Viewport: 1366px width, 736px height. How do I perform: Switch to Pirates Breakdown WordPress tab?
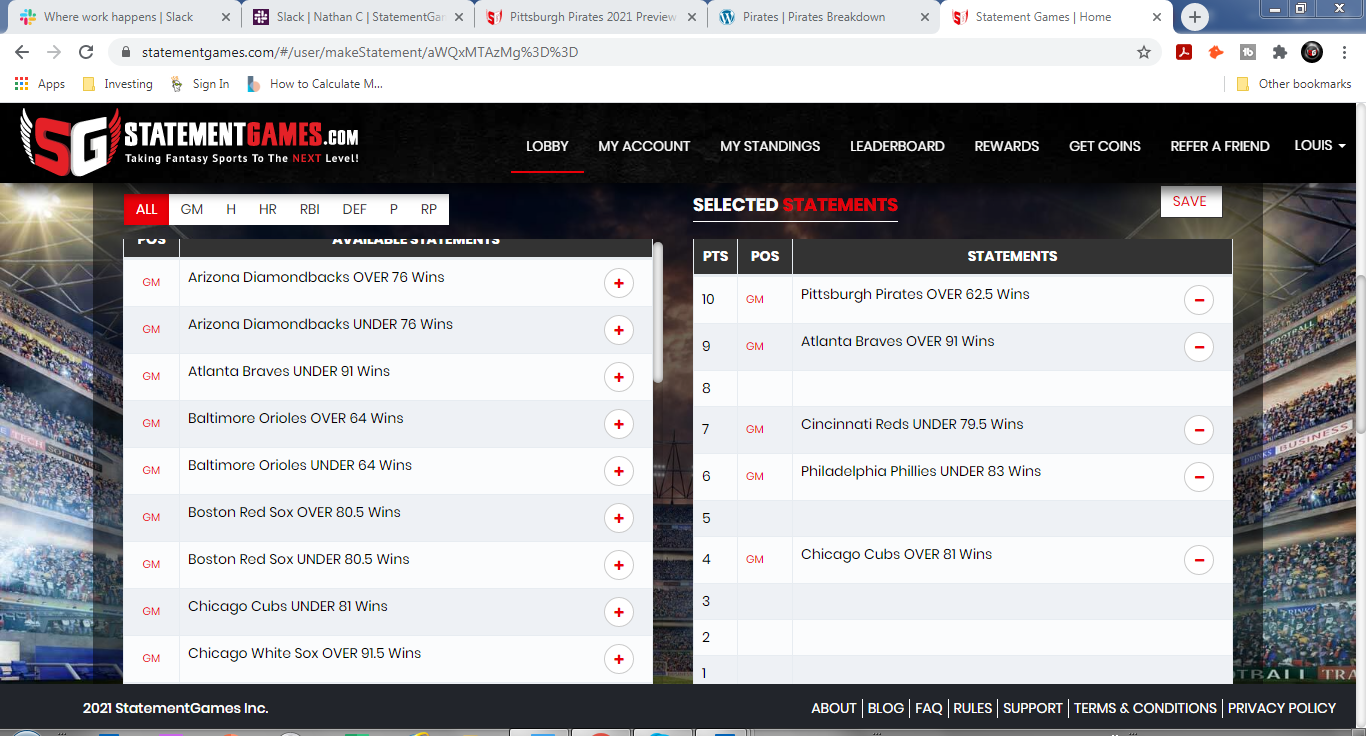[x=824, y=17]
